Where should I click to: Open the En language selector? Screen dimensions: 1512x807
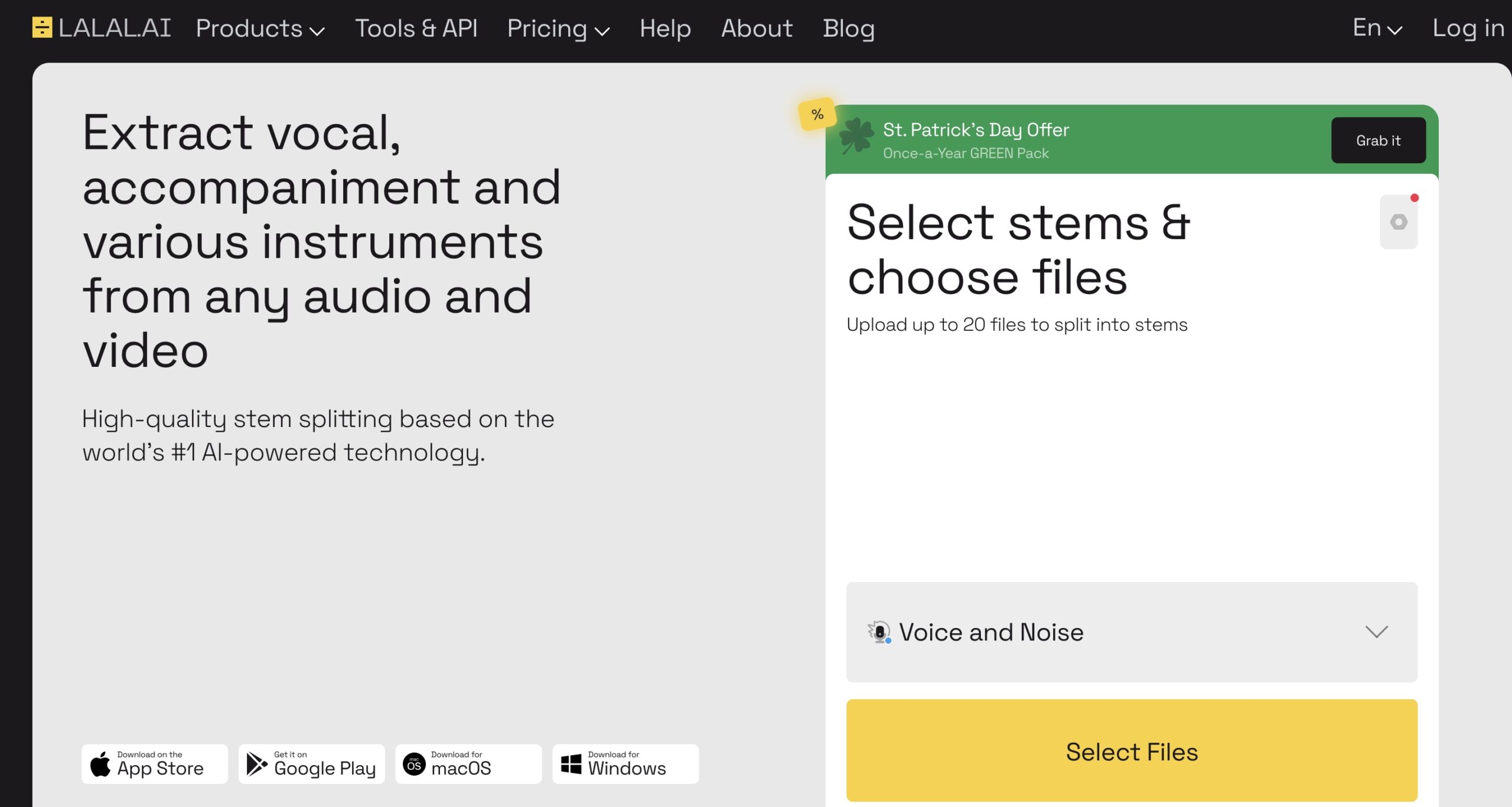point(1377,28)
